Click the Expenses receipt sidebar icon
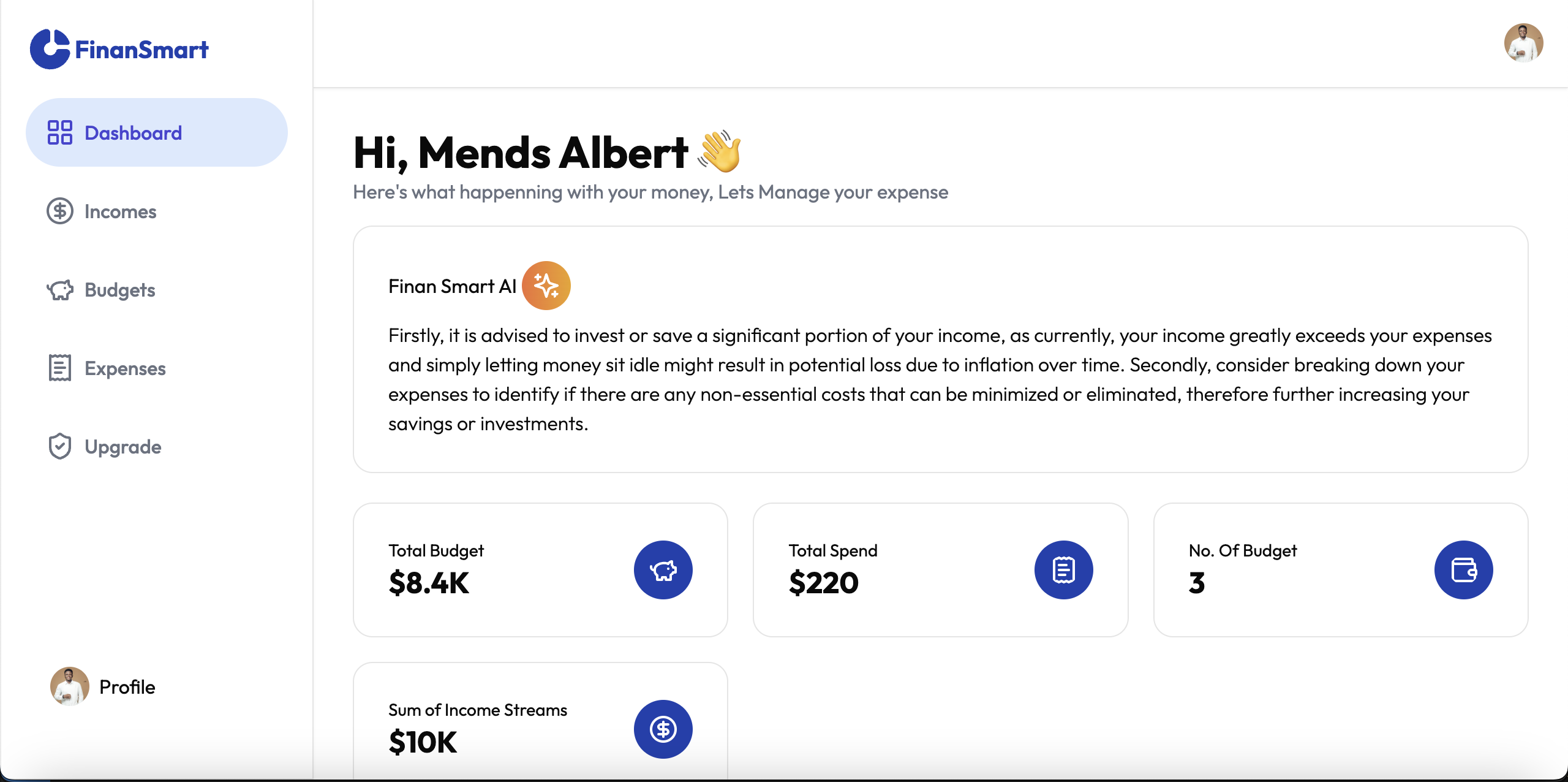 [60, 368]
